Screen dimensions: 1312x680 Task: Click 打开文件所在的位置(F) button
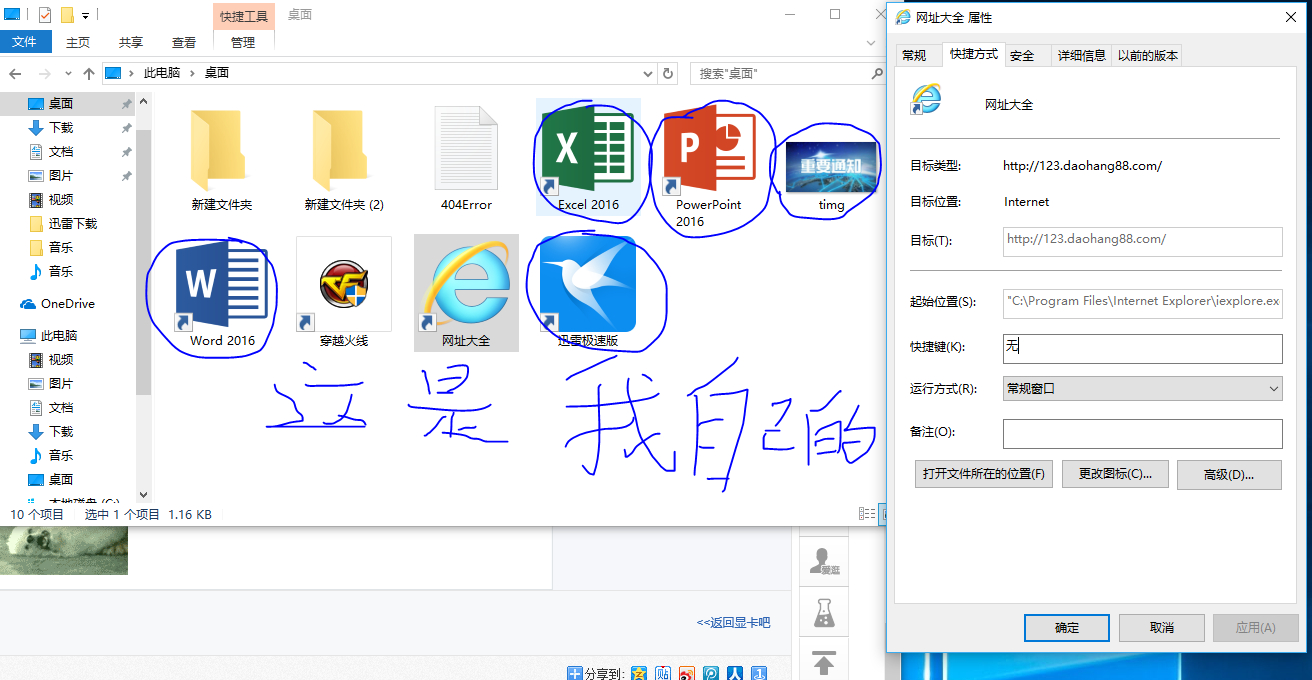tap(984, 474)
